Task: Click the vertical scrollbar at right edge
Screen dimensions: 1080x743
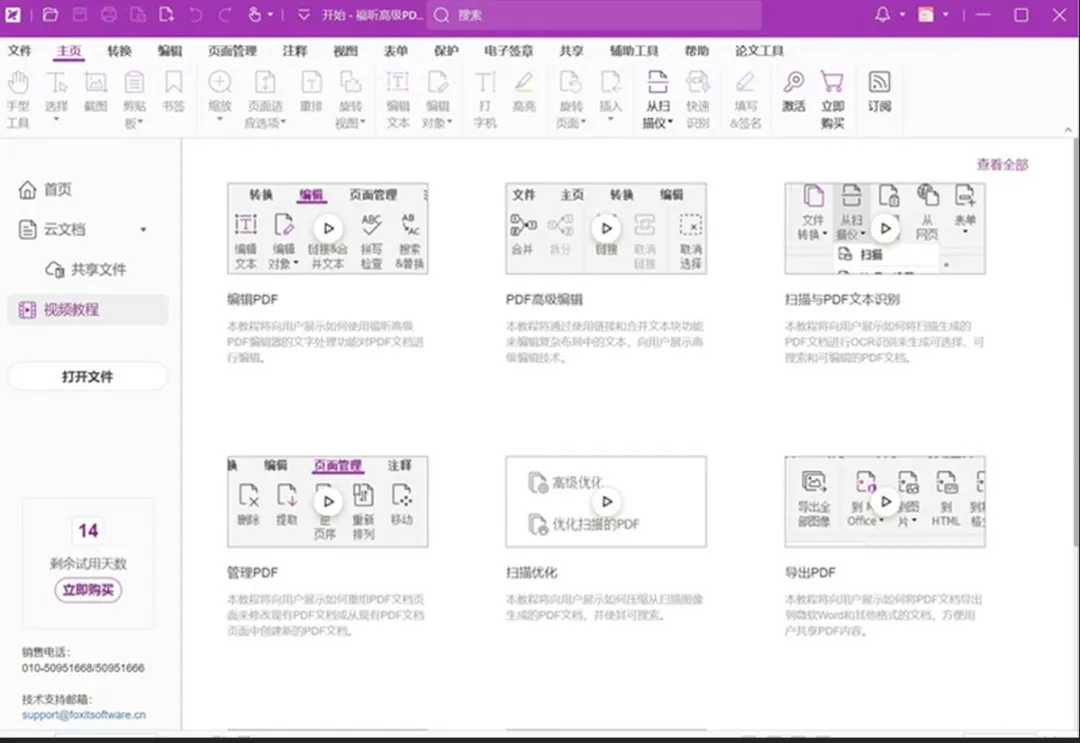Action: coord(1076,344)
